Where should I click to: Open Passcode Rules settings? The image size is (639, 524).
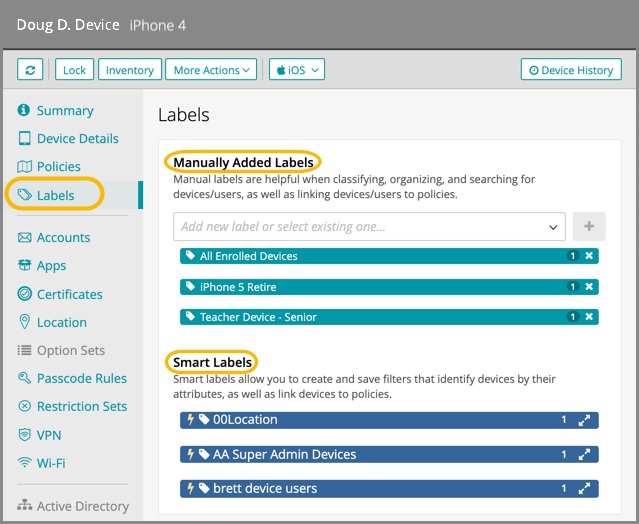(x=81, y=378)
